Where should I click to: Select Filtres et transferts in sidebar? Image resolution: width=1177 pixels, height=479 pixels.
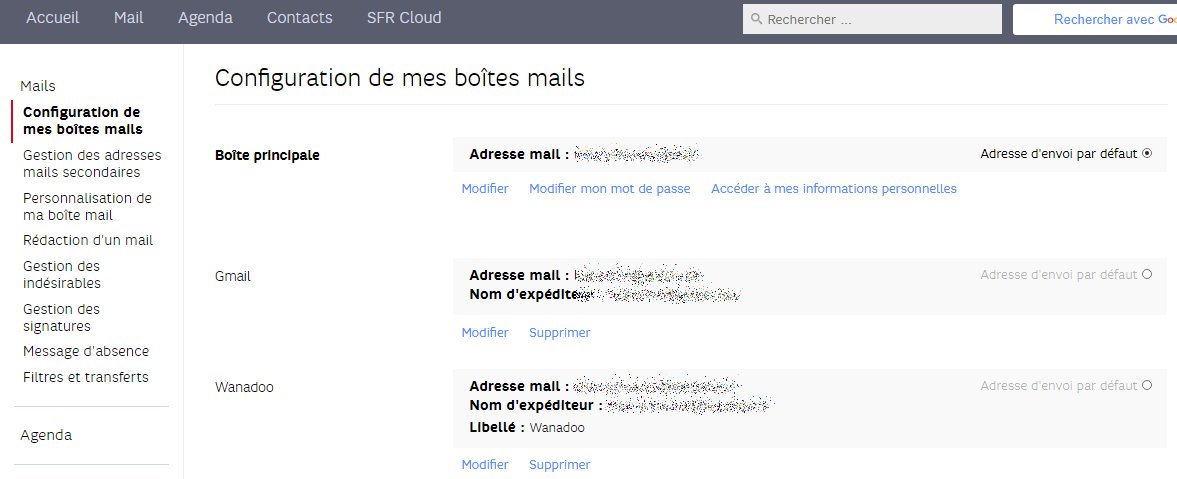pos(85,377)
